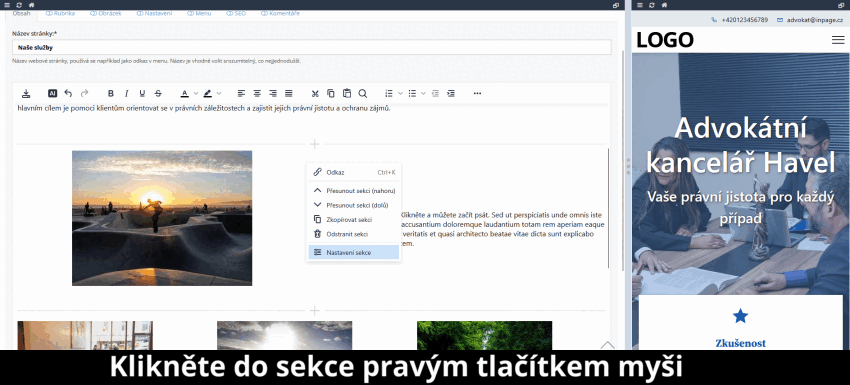Image resolution: width=850 pixels, height=385 pixels.
Task: Copy selection with the copy icon
Action: (x=331, y=93)
